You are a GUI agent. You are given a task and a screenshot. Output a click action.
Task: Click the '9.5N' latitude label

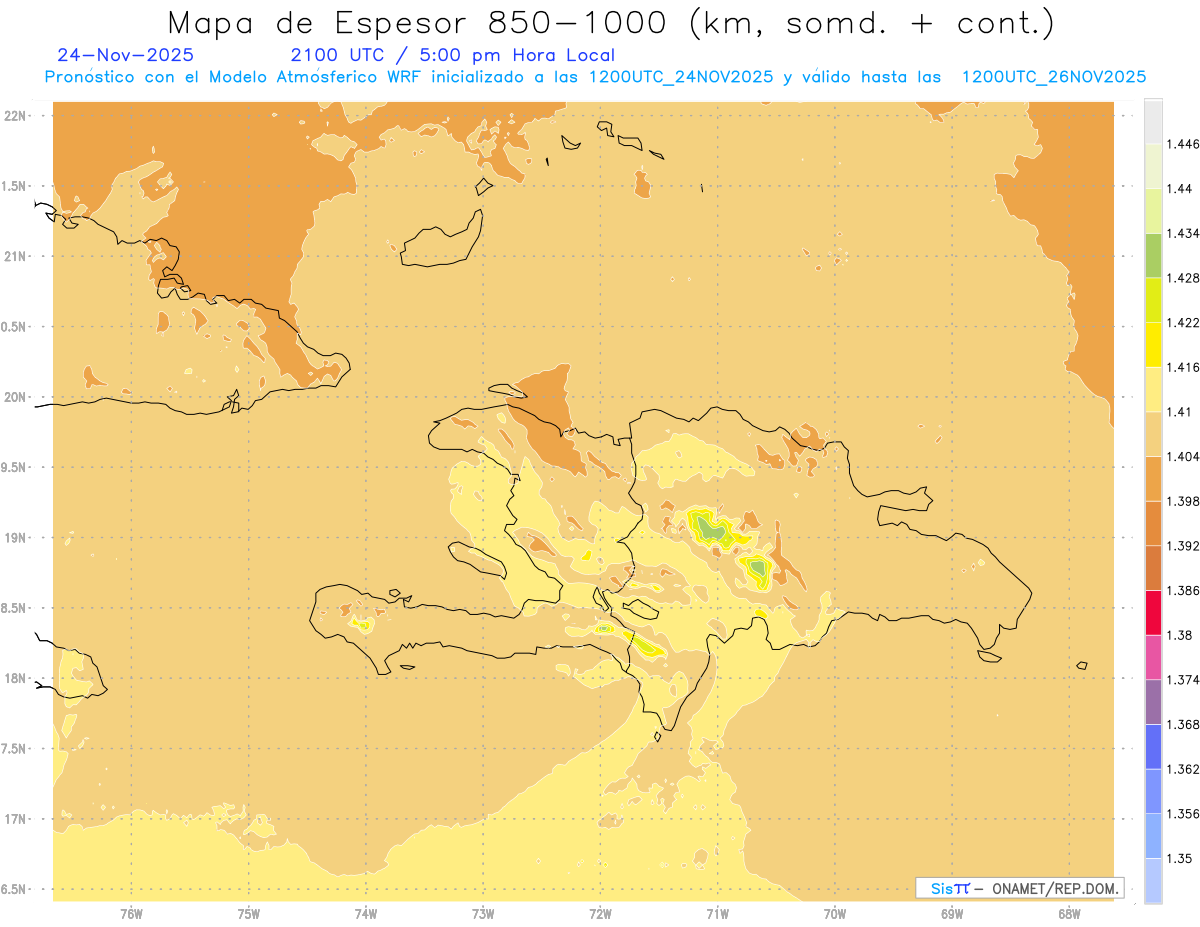pyautogui.click(x=13, y=468)
